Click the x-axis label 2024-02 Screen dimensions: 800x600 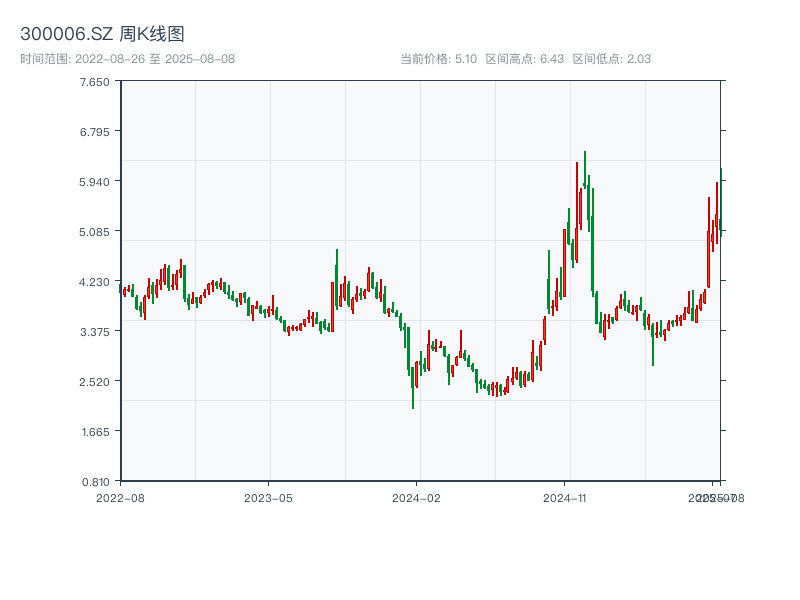[416, 498]
